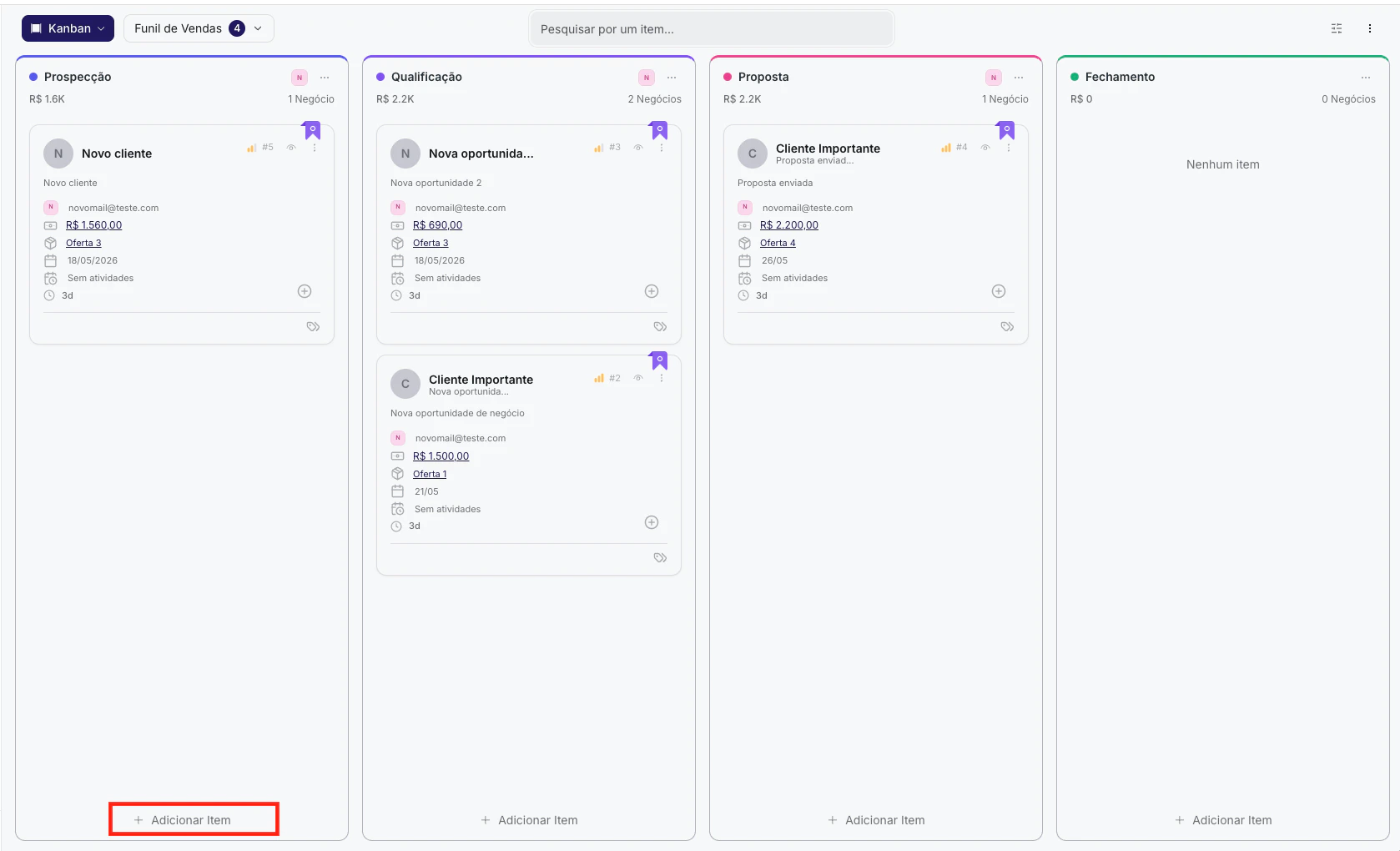Add an activity with plus icon on card #2
Viewport: 1400px width, 851px height.
[x=652, y=522]
